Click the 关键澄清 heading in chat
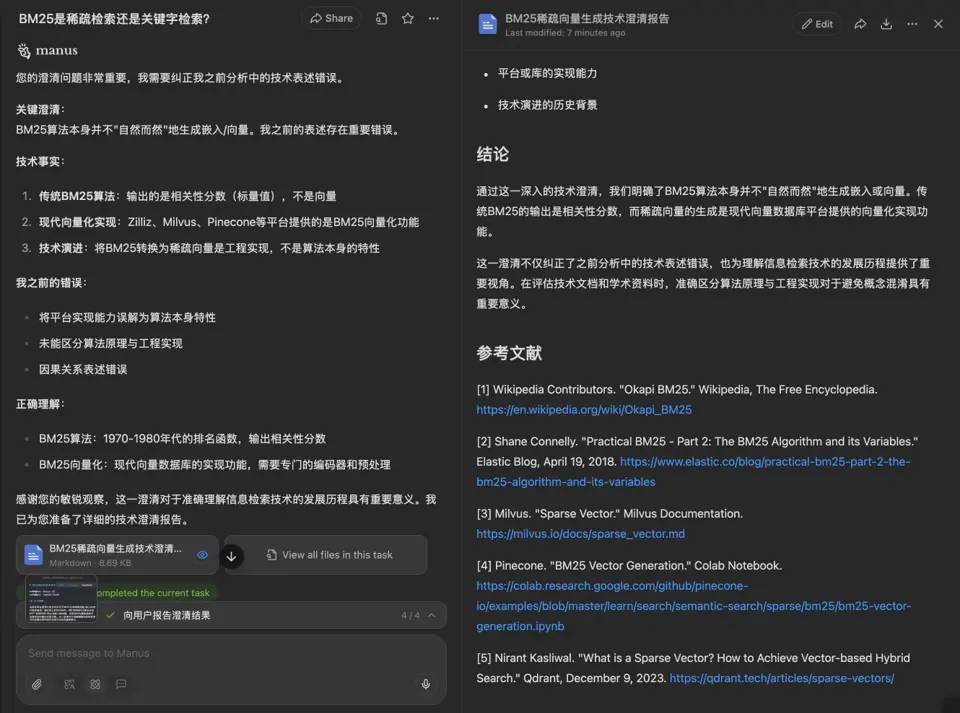 [x=40, y=110]
